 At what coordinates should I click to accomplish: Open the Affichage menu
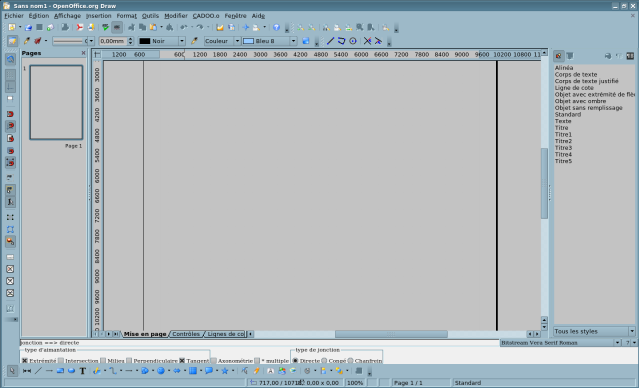pyautogui.click(x=67, y=15)
